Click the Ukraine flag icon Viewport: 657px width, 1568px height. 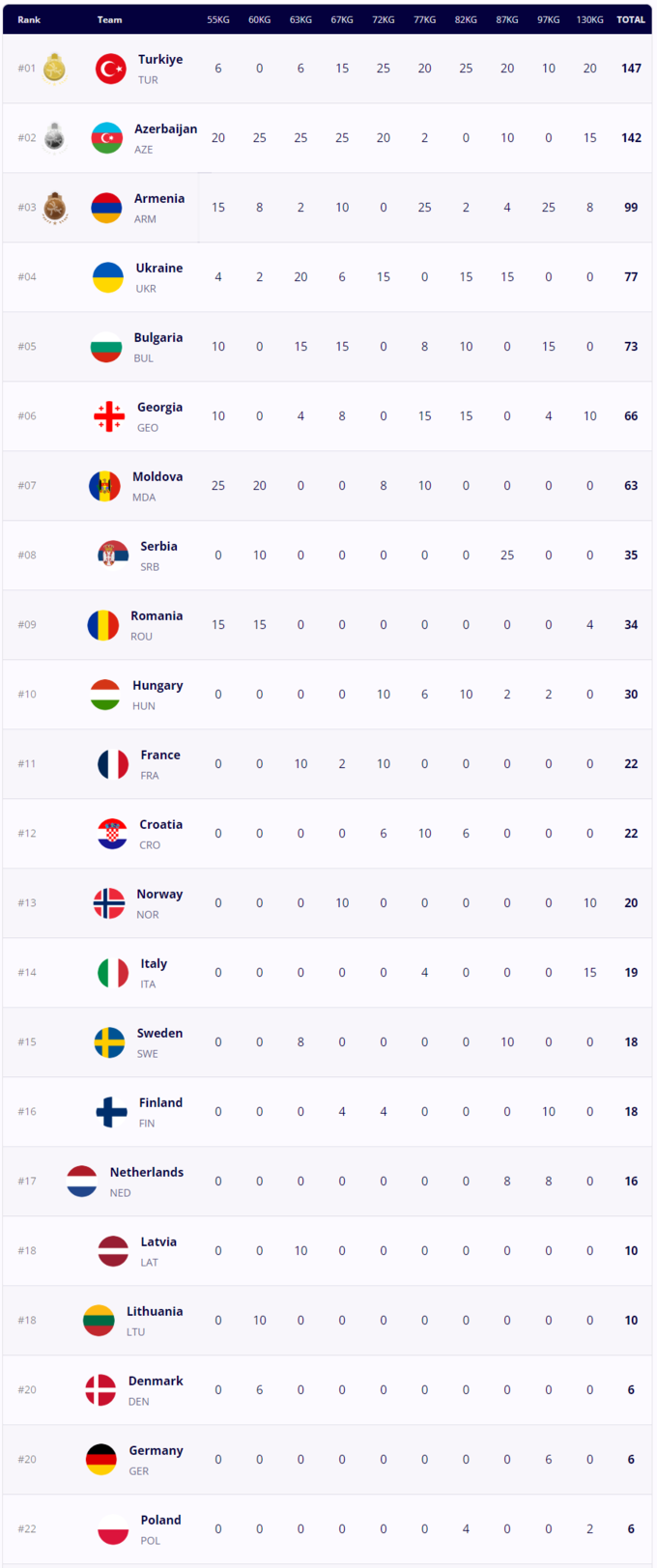tap(107, 277)
